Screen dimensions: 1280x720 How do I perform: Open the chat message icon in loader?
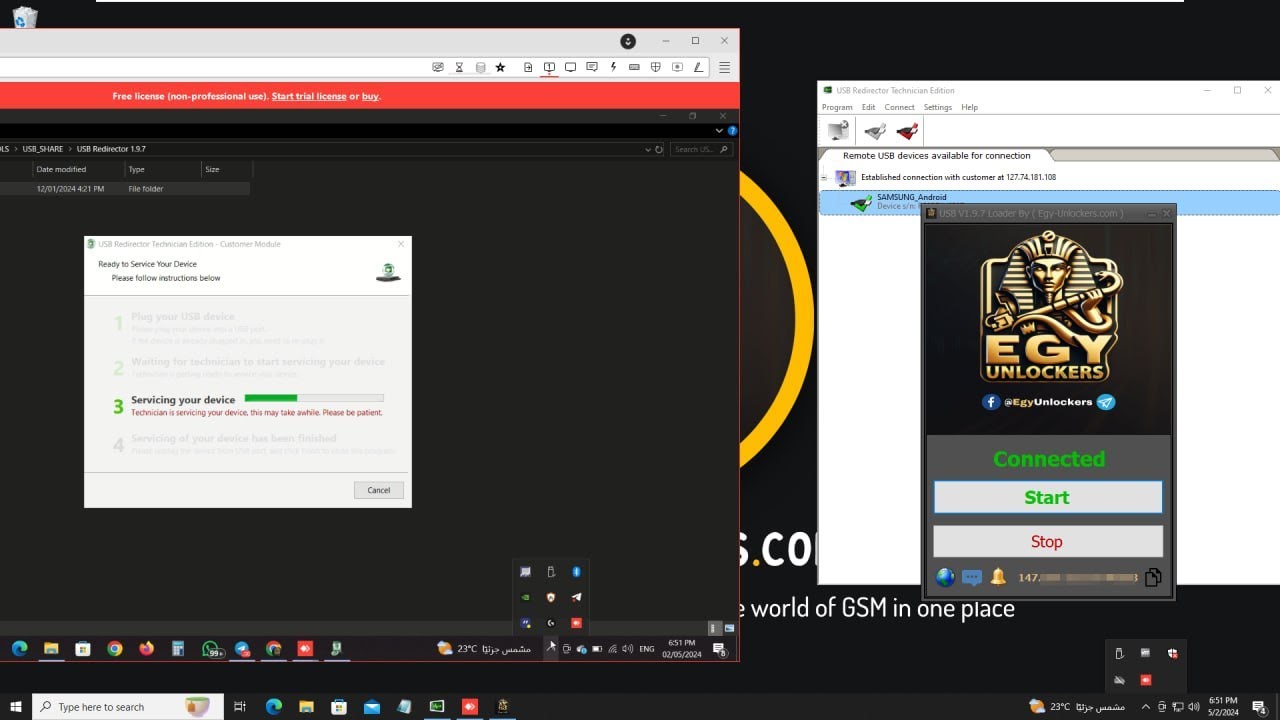click(x=972, y=577)
